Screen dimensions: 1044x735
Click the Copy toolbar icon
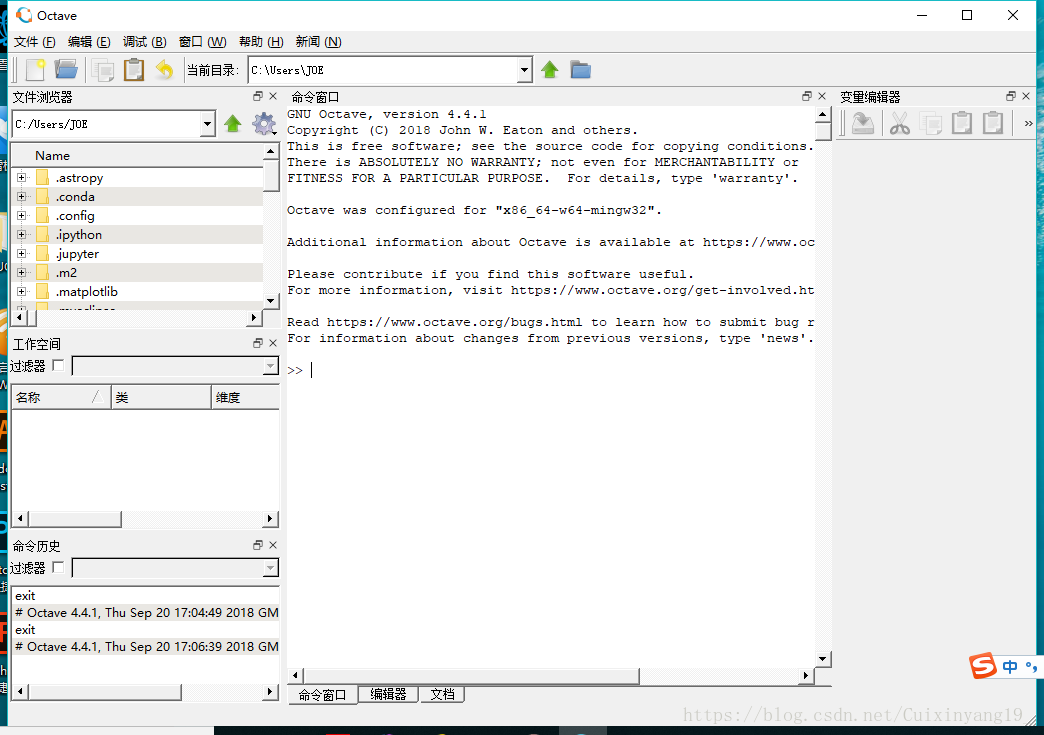click(103, 70)
